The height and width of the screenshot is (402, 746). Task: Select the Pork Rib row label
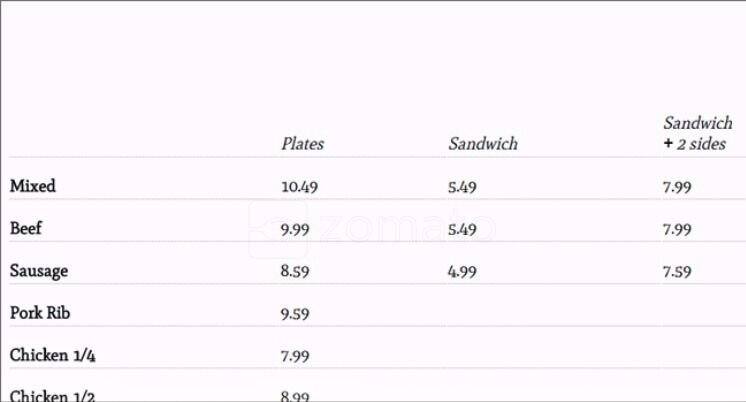(x=40, y=313)
